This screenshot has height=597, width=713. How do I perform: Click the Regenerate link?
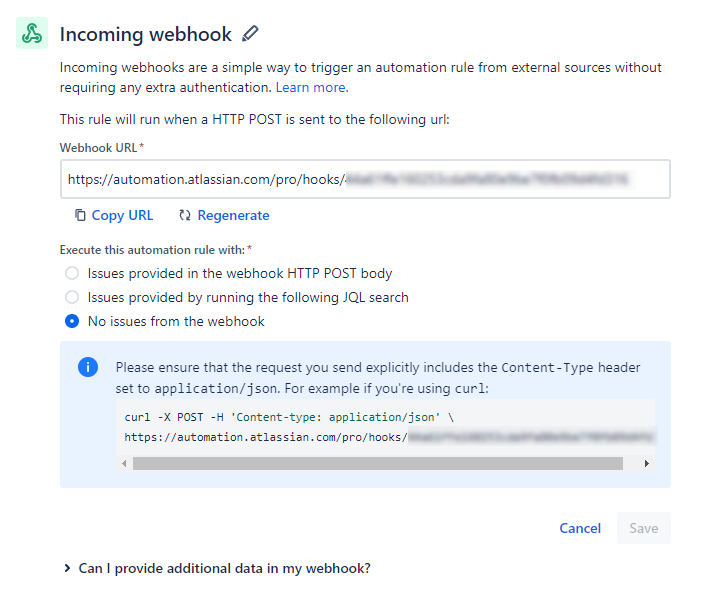pos(233,215)
